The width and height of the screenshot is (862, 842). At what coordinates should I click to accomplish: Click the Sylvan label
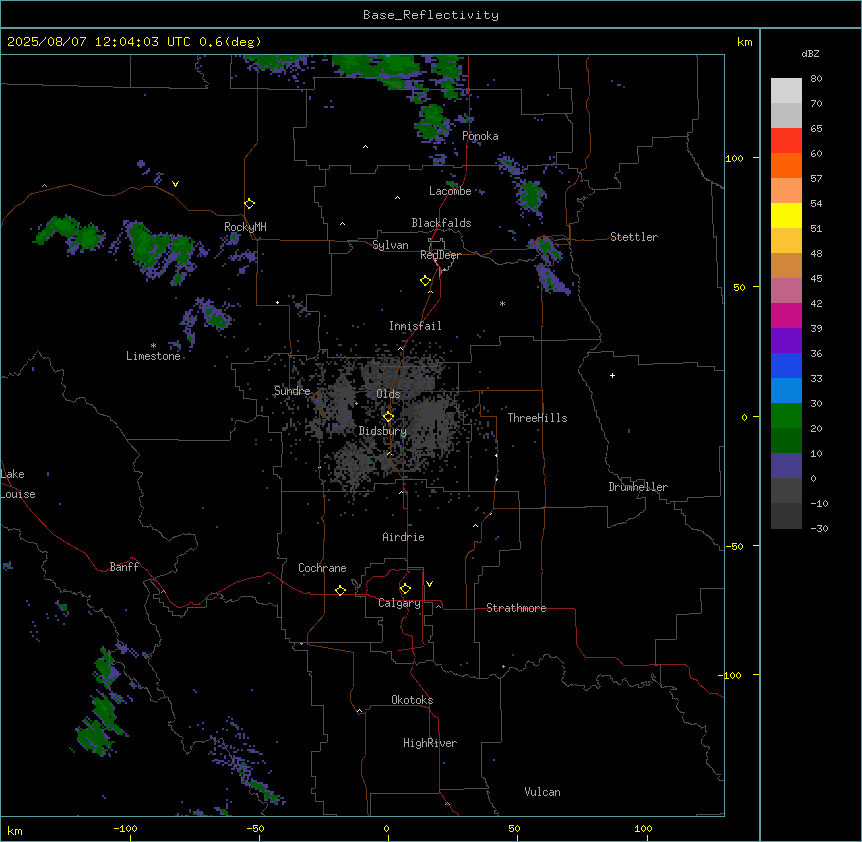click(x=390, y=245)
